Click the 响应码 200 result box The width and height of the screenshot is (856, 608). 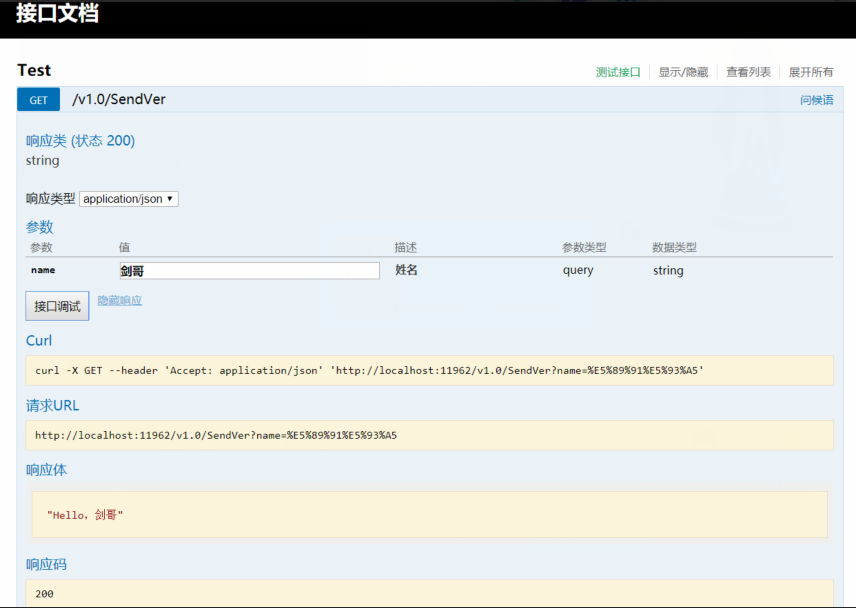click(430, 593)
